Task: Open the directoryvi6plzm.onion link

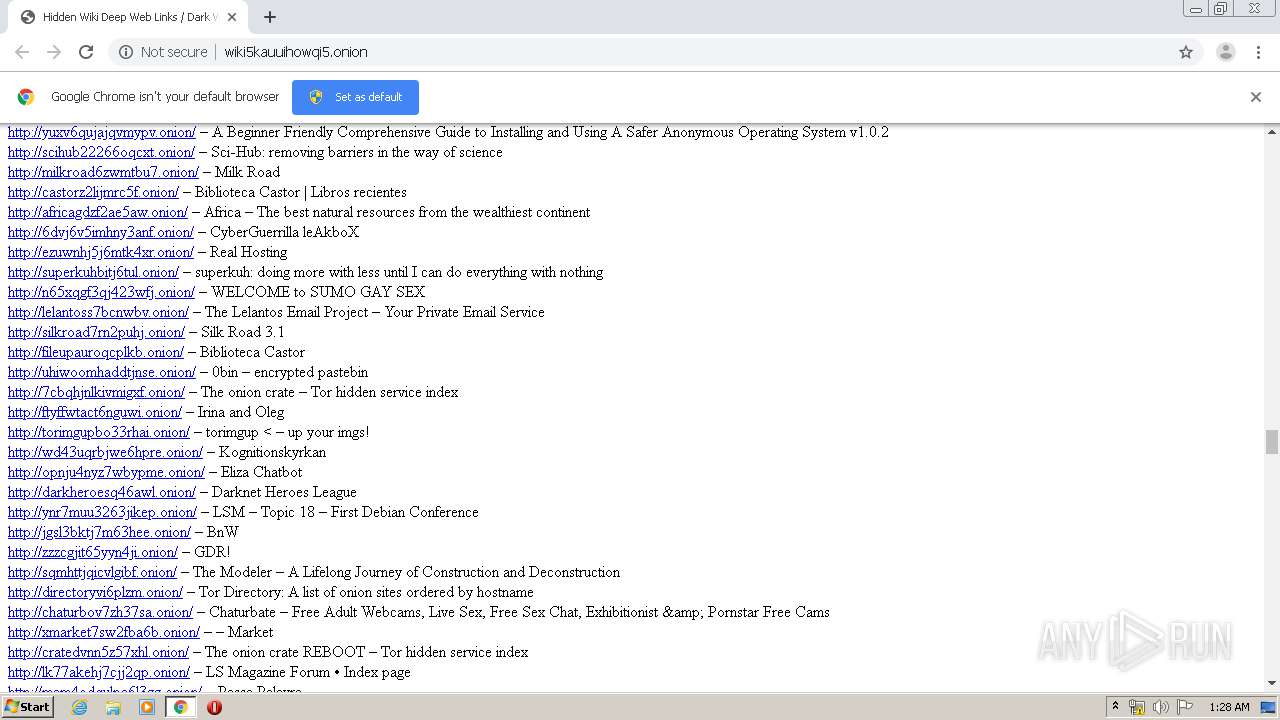Action: pos(95,592)
